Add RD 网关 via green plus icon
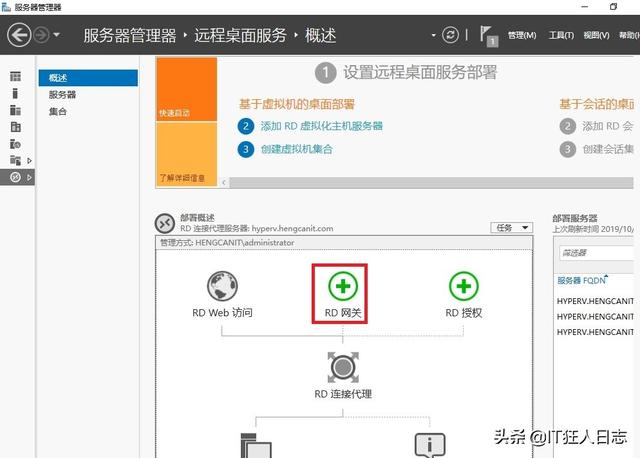Image resolution: width=640 pixels, height=458 pixels. tap(343, 287)
